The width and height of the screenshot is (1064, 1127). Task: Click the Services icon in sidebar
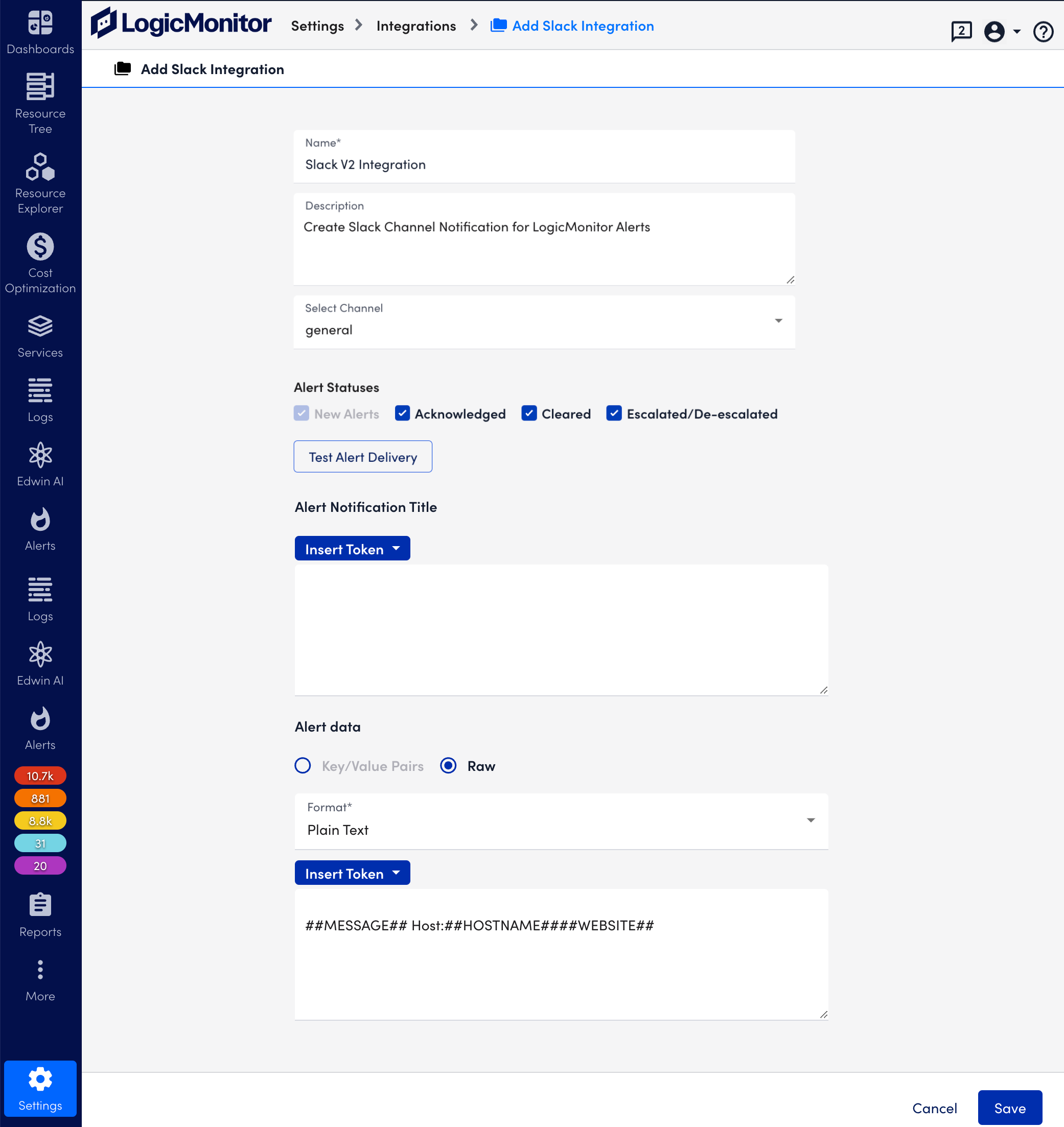pyautogui.click(x=40, y=337)
